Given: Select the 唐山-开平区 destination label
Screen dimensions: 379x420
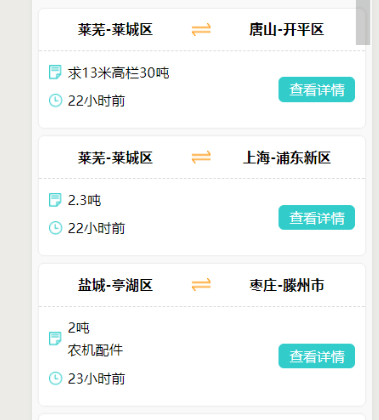Looking at the screenshot, I should 286,29.
